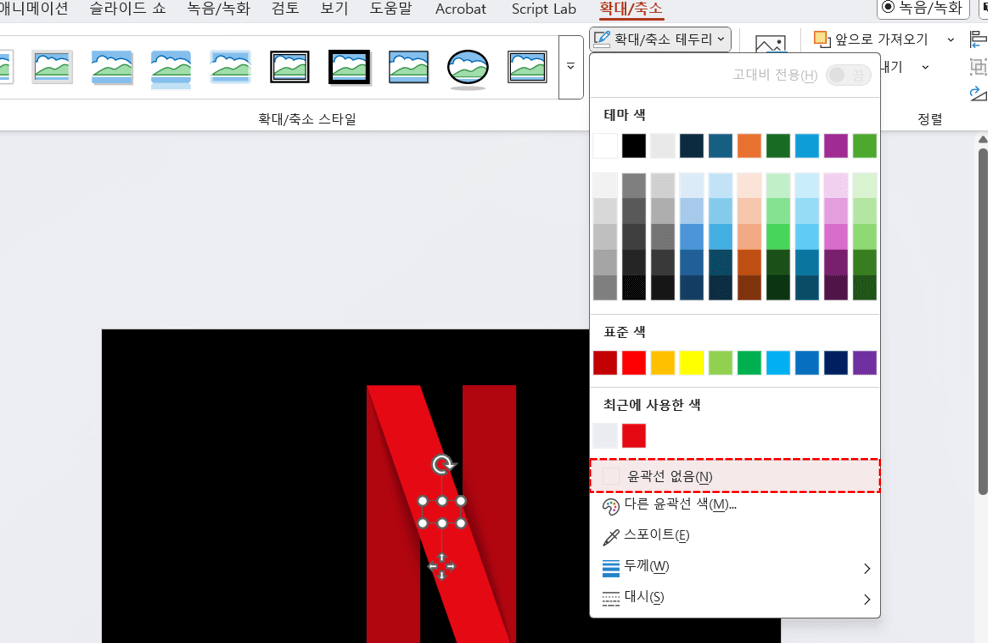
Task: Open the zoom styles gallery more arrow
Action: point(571,67)
